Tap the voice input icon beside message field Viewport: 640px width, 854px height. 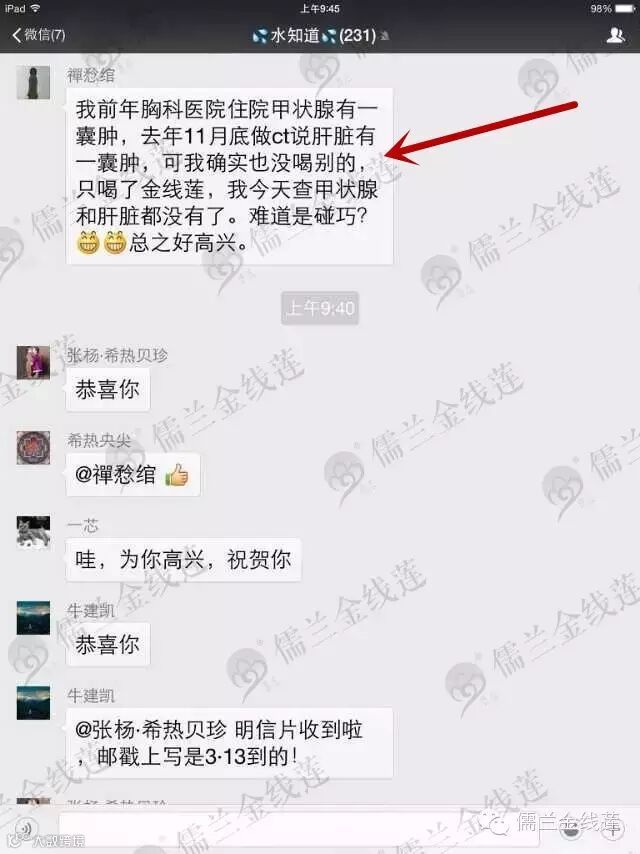[25, 829]
